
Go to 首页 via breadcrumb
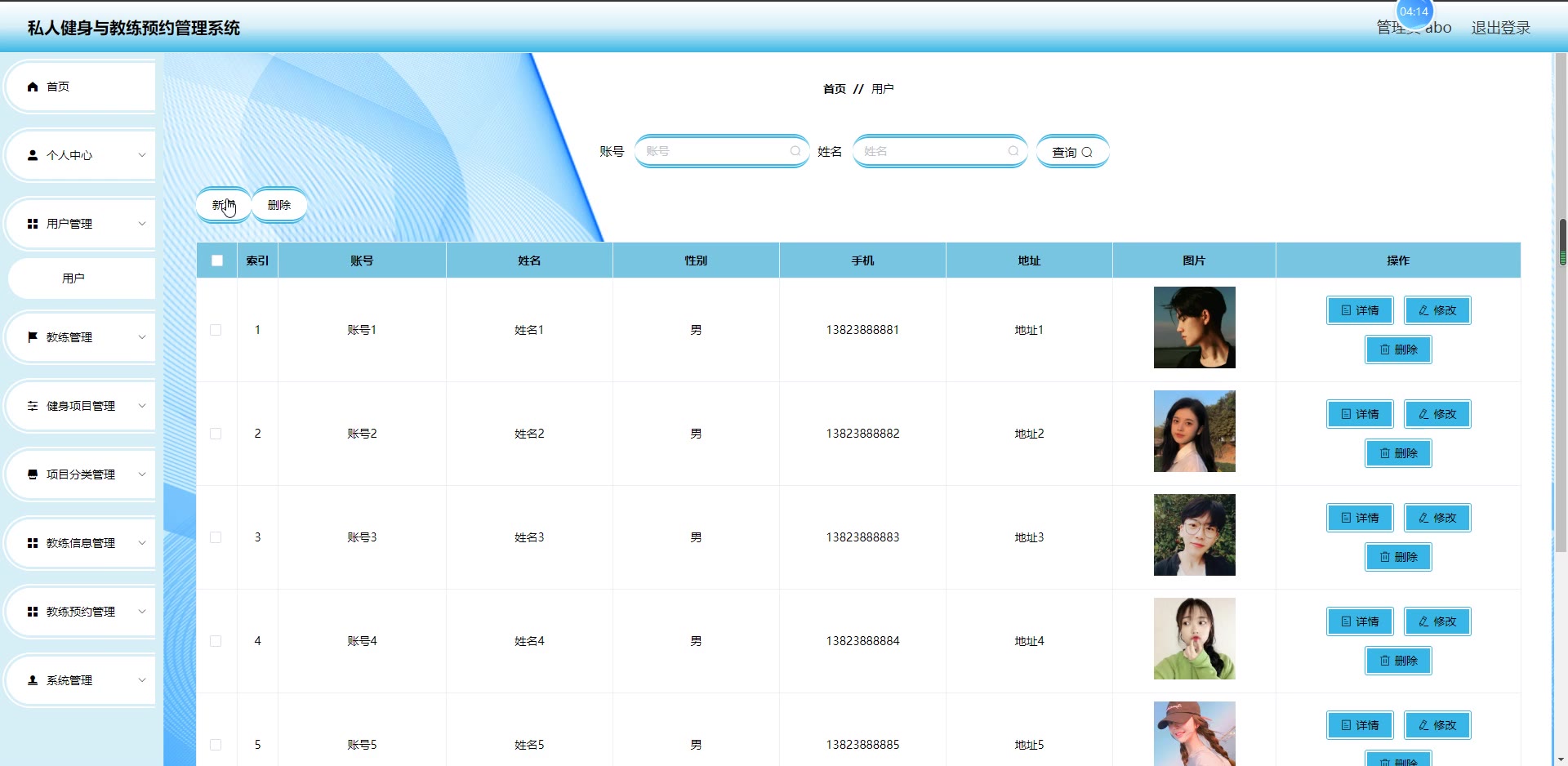(834, 89)
